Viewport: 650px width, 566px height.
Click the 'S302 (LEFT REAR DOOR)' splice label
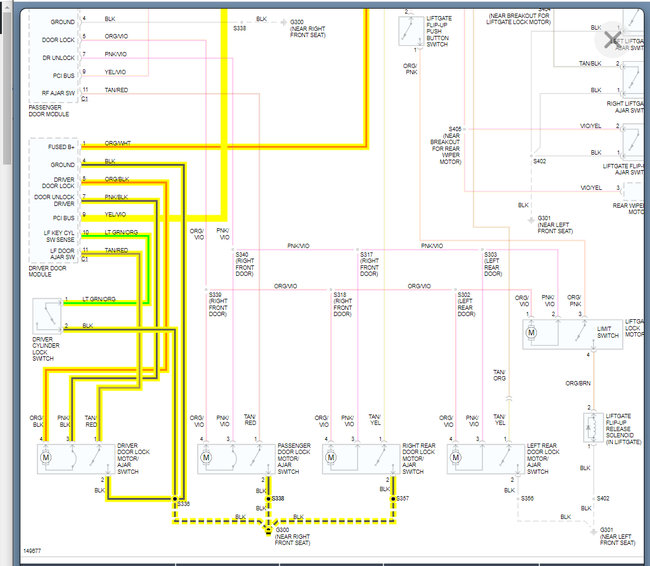coord(466,304)
